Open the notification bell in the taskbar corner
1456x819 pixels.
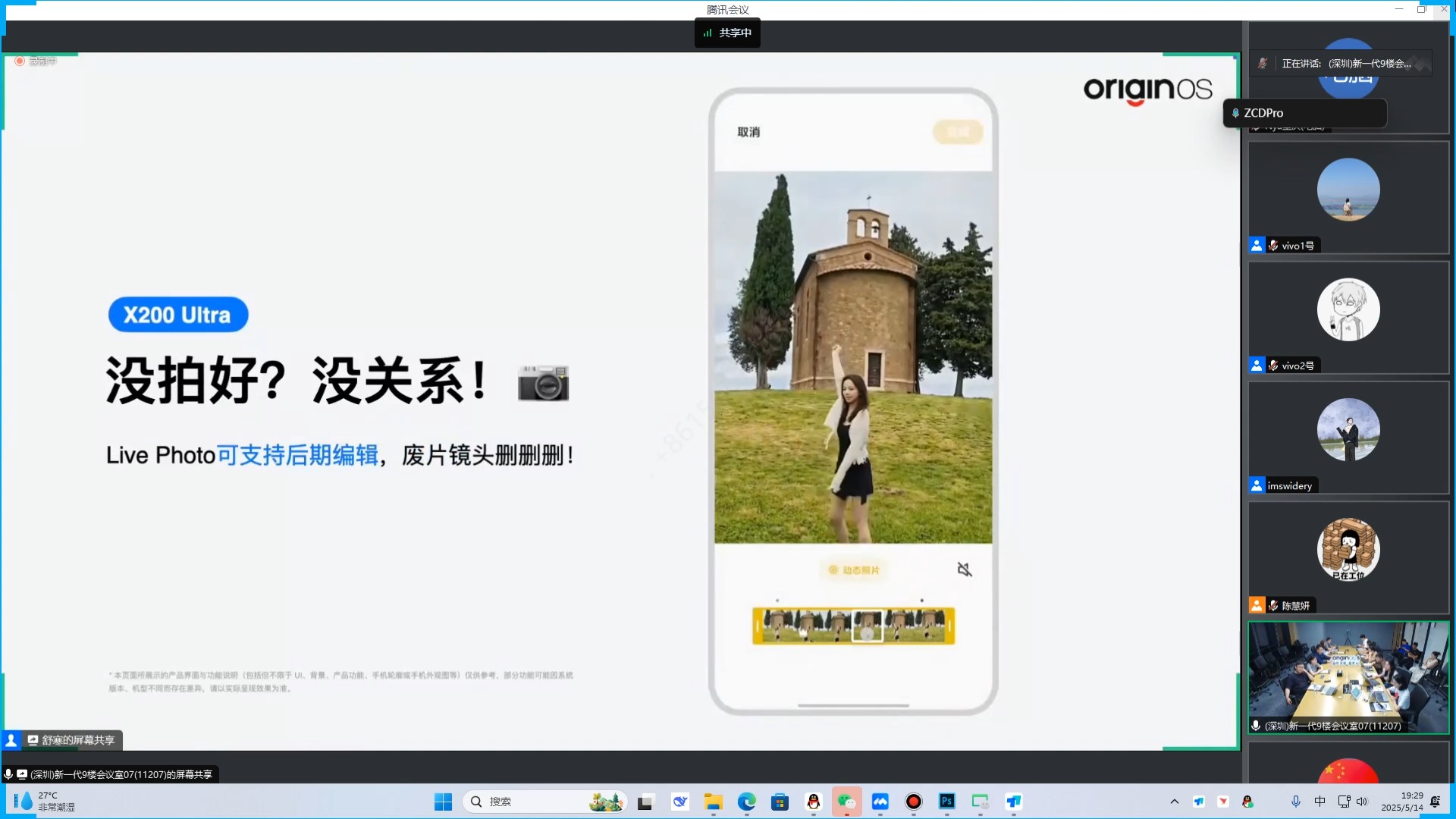1436,802
